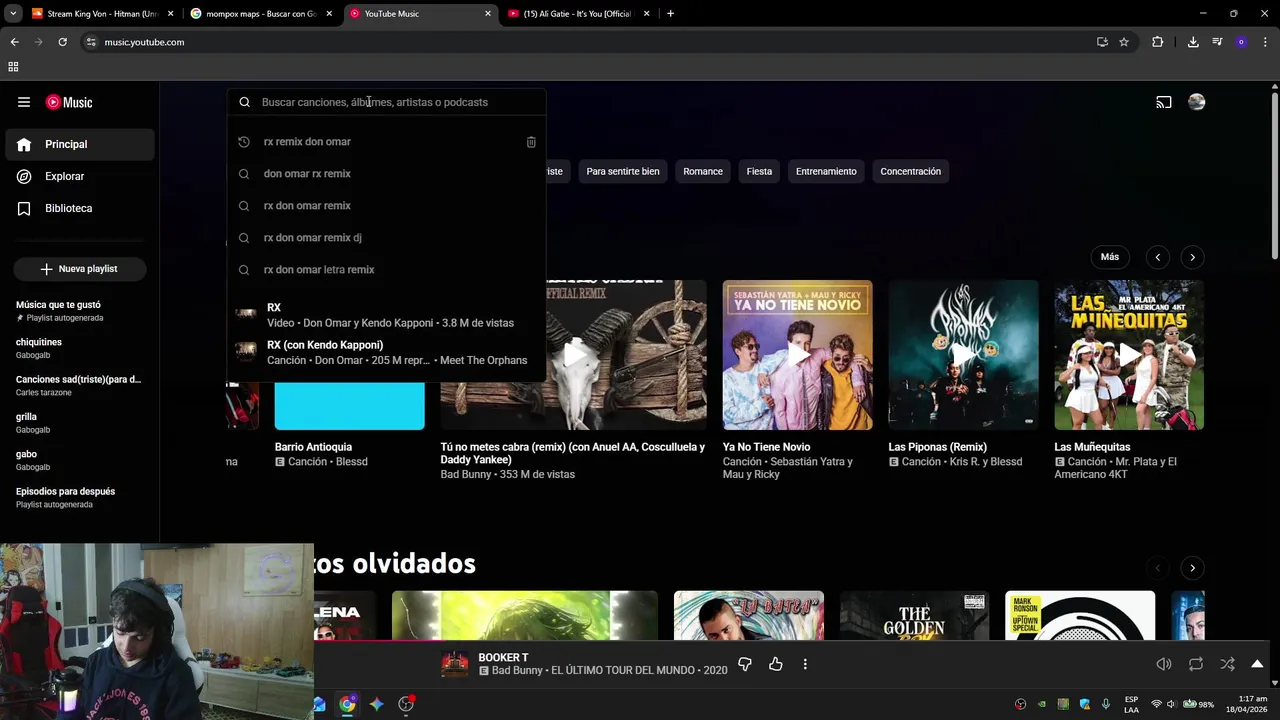Click the YouTube Music logo
This screenshot has width=1280, height=720.
69,102
